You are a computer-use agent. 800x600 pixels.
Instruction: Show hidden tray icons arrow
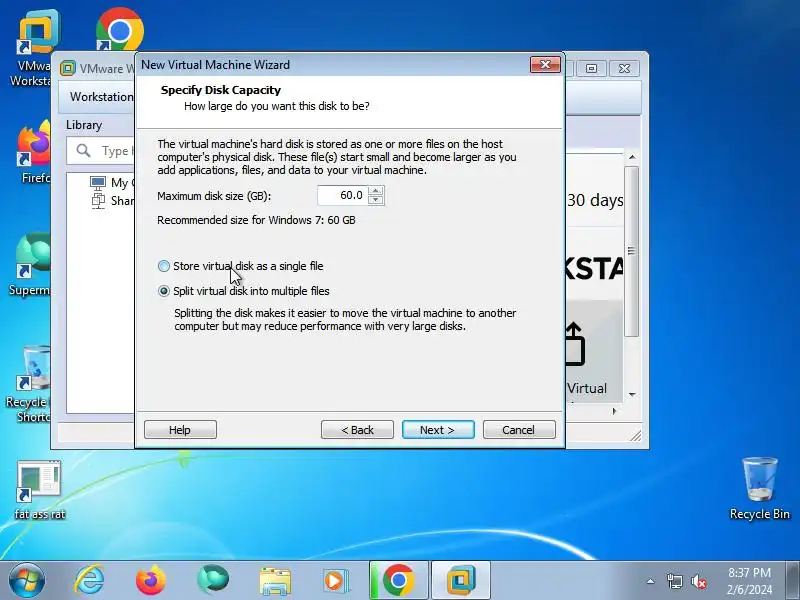(651, 581)
